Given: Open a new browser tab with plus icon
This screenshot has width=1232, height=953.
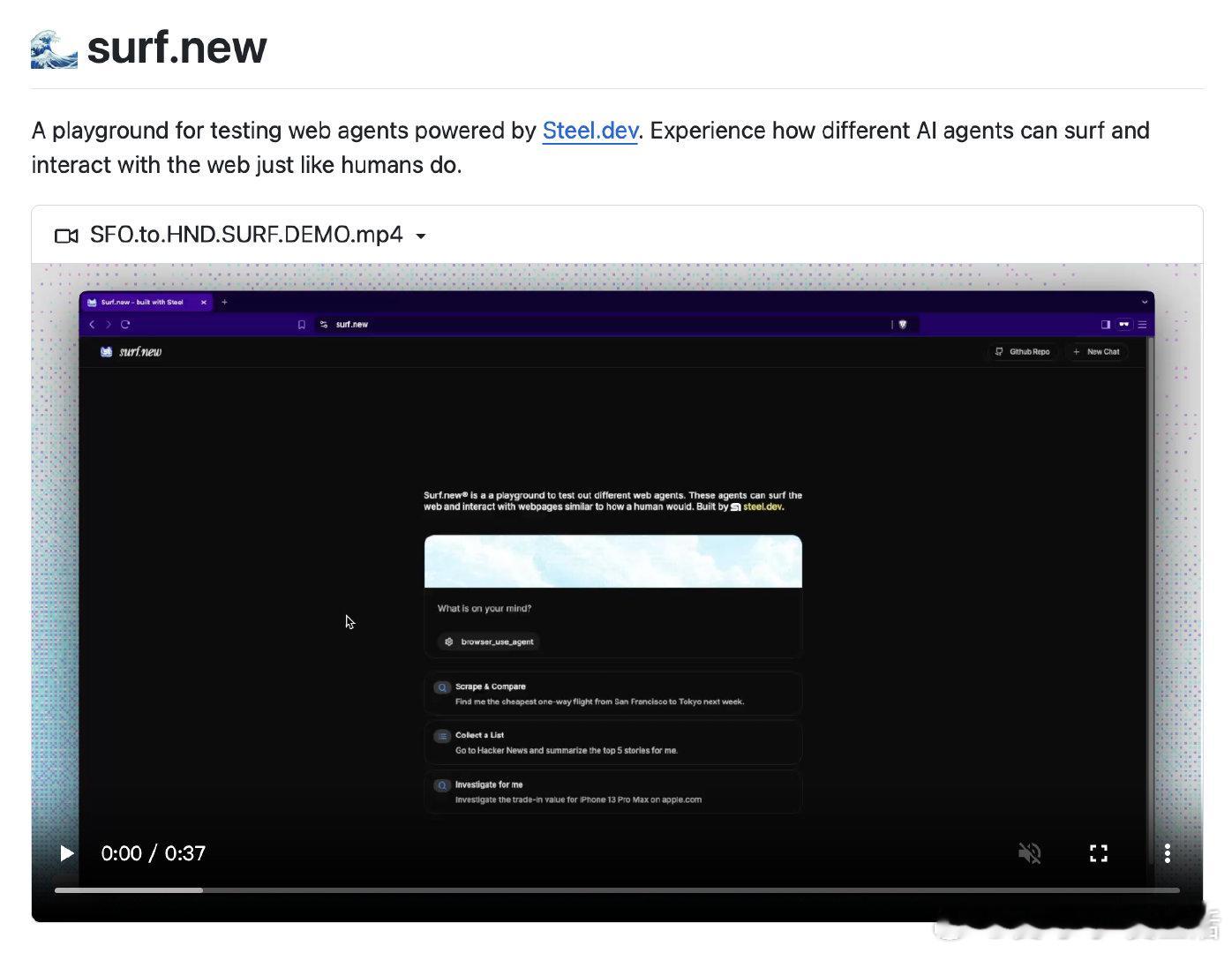Looking at the screenshot, I should [224, 302].
